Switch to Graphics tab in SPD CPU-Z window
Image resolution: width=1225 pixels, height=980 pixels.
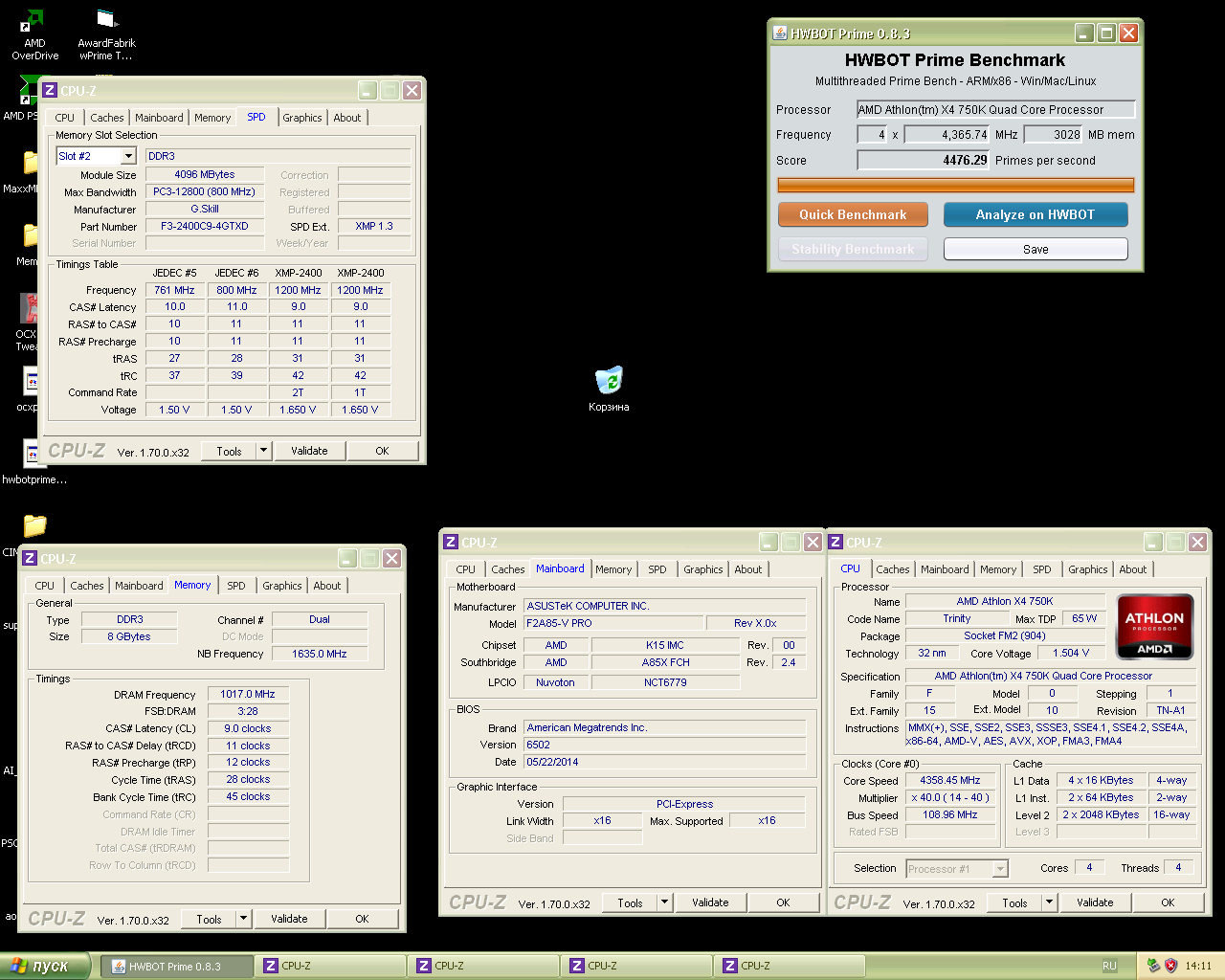[302, 118]
